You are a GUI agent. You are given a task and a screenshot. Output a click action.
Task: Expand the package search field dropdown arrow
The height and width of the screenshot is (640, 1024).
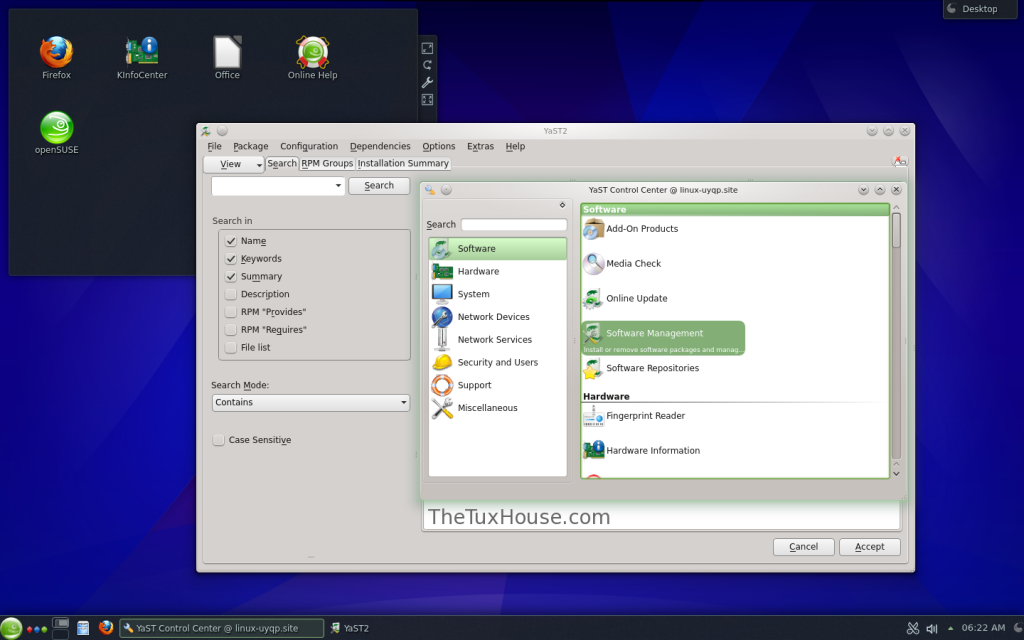(338, 186)
